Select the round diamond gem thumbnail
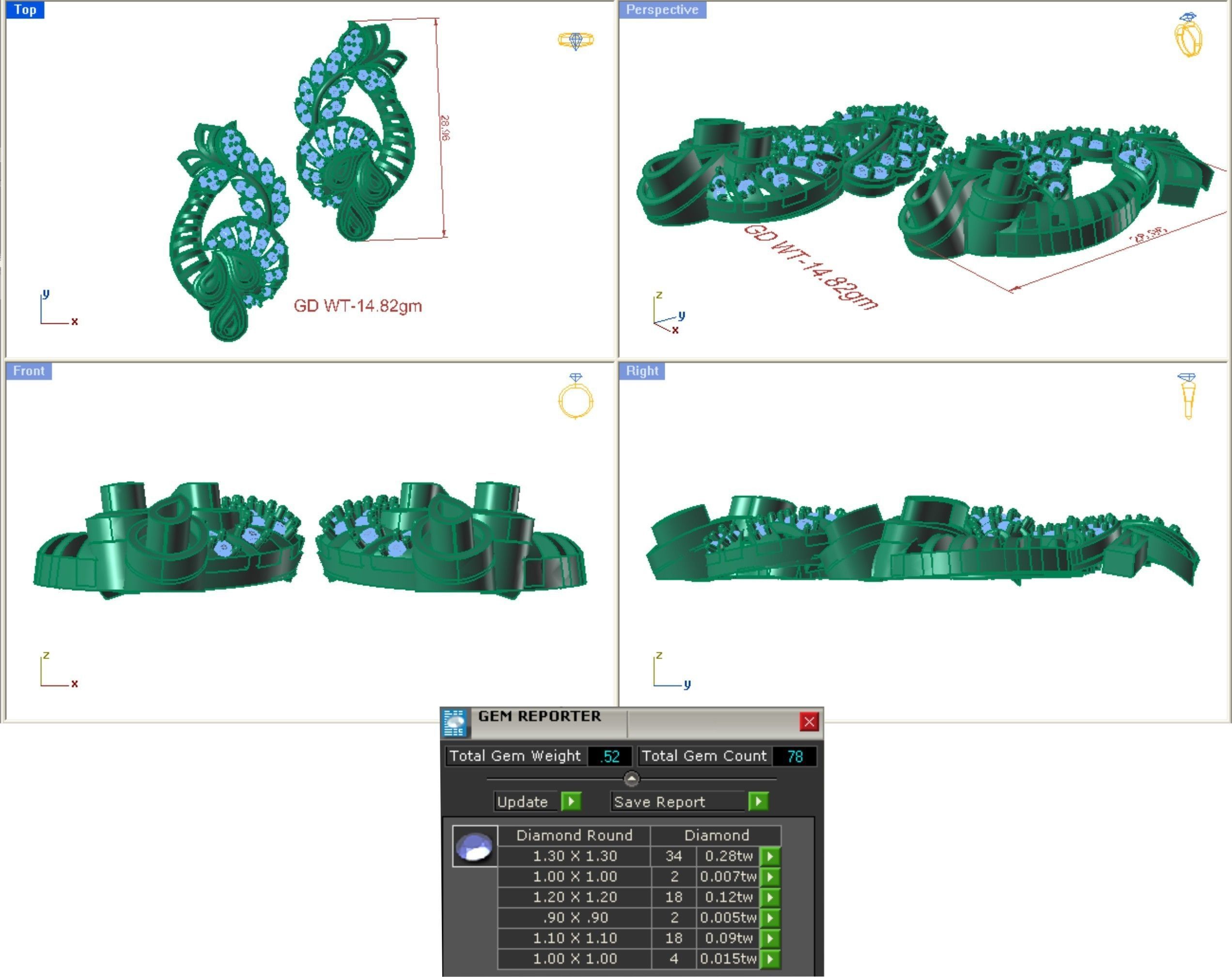1232x977 pixels. pyautogui.click(x=474, y=847)
